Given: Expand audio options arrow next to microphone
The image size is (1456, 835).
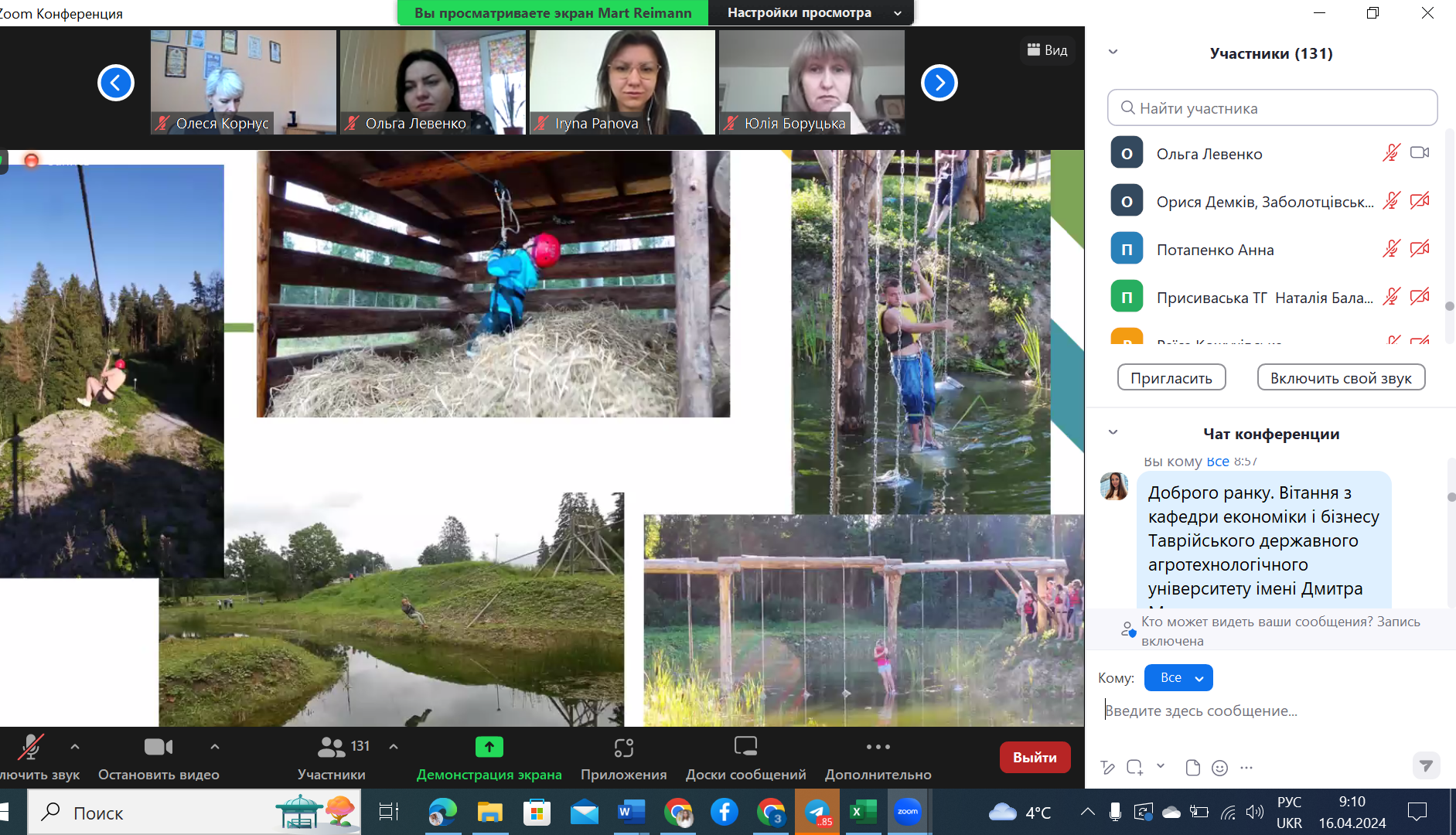Looking at the screenshot, I should point(75,747).
